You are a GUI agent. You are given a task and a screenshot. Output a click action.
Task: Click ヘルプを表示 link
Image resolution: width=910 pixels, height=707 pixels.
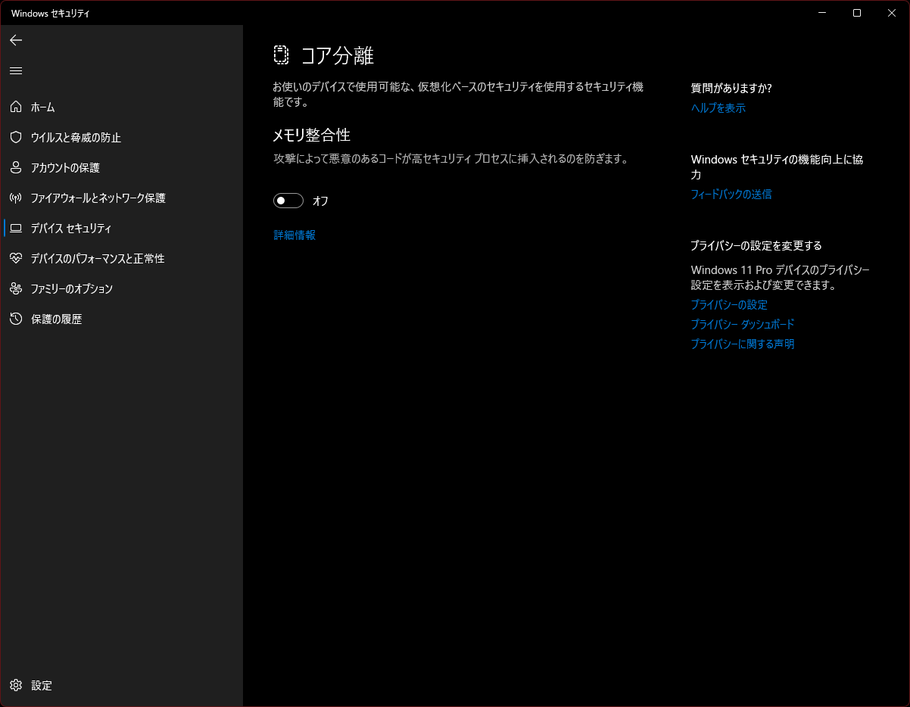[x=718, y=108]
